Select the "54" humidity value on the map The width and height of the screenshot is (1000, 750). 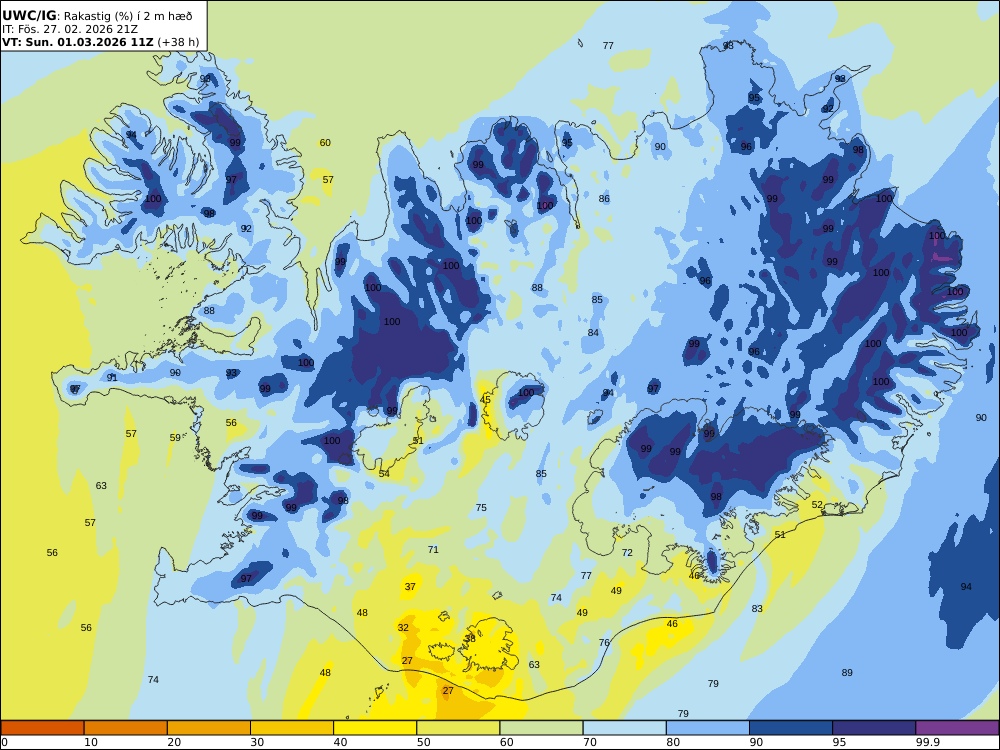click(x=384, y=473)
